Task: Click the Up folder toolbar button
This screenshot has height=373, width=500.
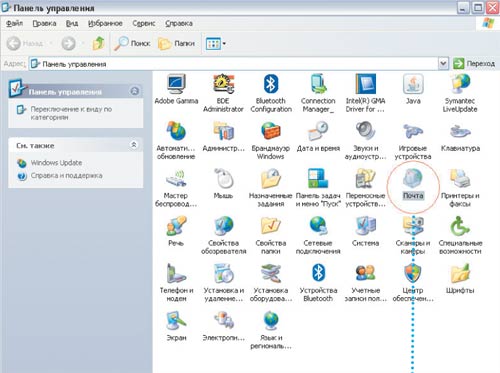Action: pyautogui.click(x=98, y=43)
